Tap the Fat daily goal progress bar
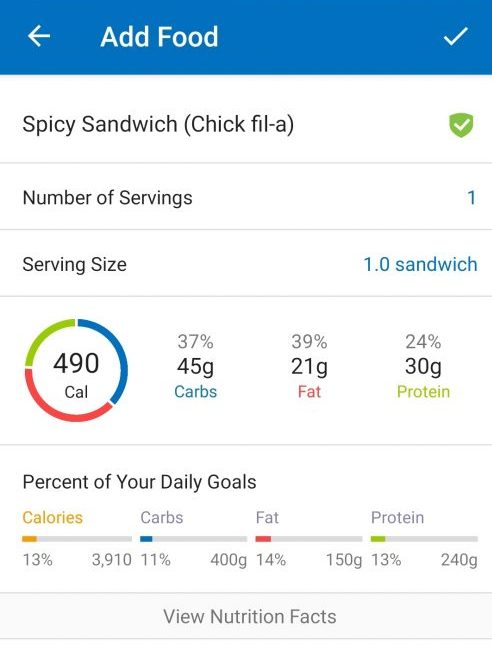Screen dimensions: 492x647 309,539
